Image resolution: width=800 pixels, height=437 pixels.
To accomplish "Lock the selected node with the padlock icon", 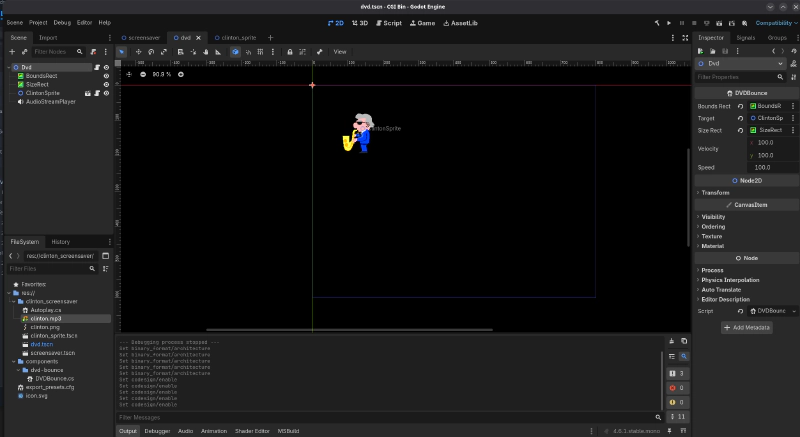I will click(x=289, y=51).
